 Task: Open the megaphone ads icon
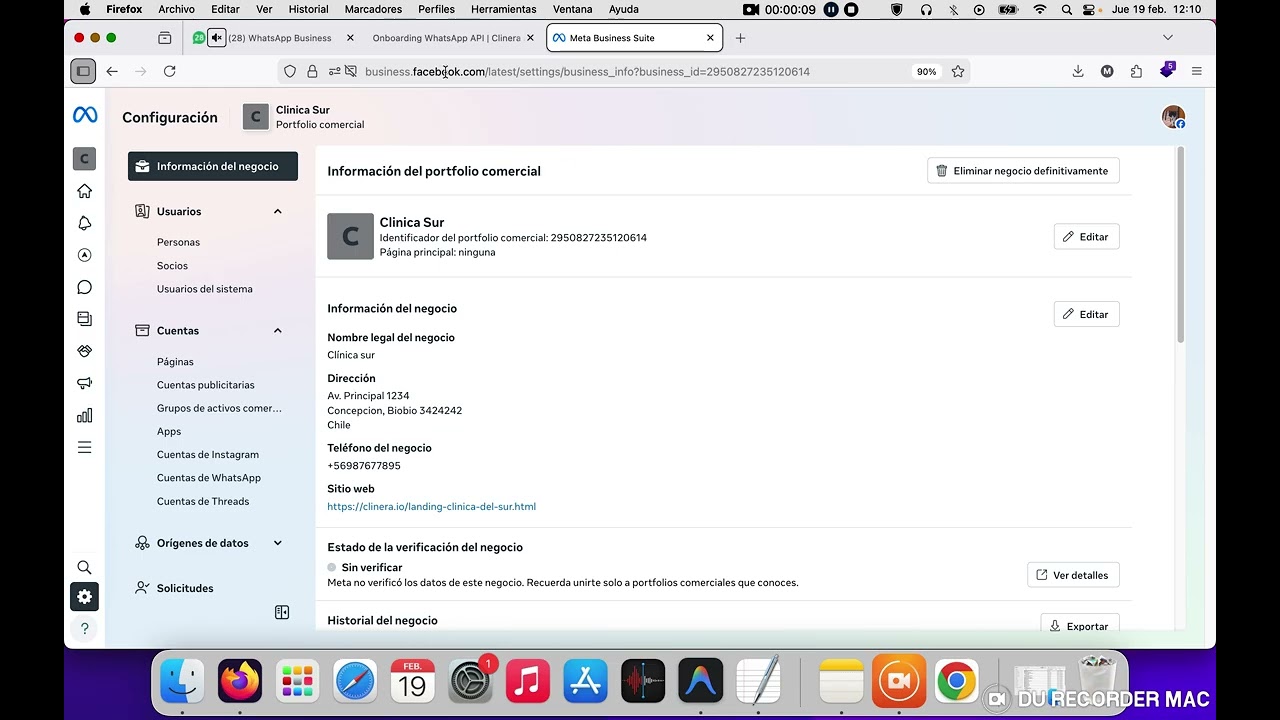click(85, 383)
